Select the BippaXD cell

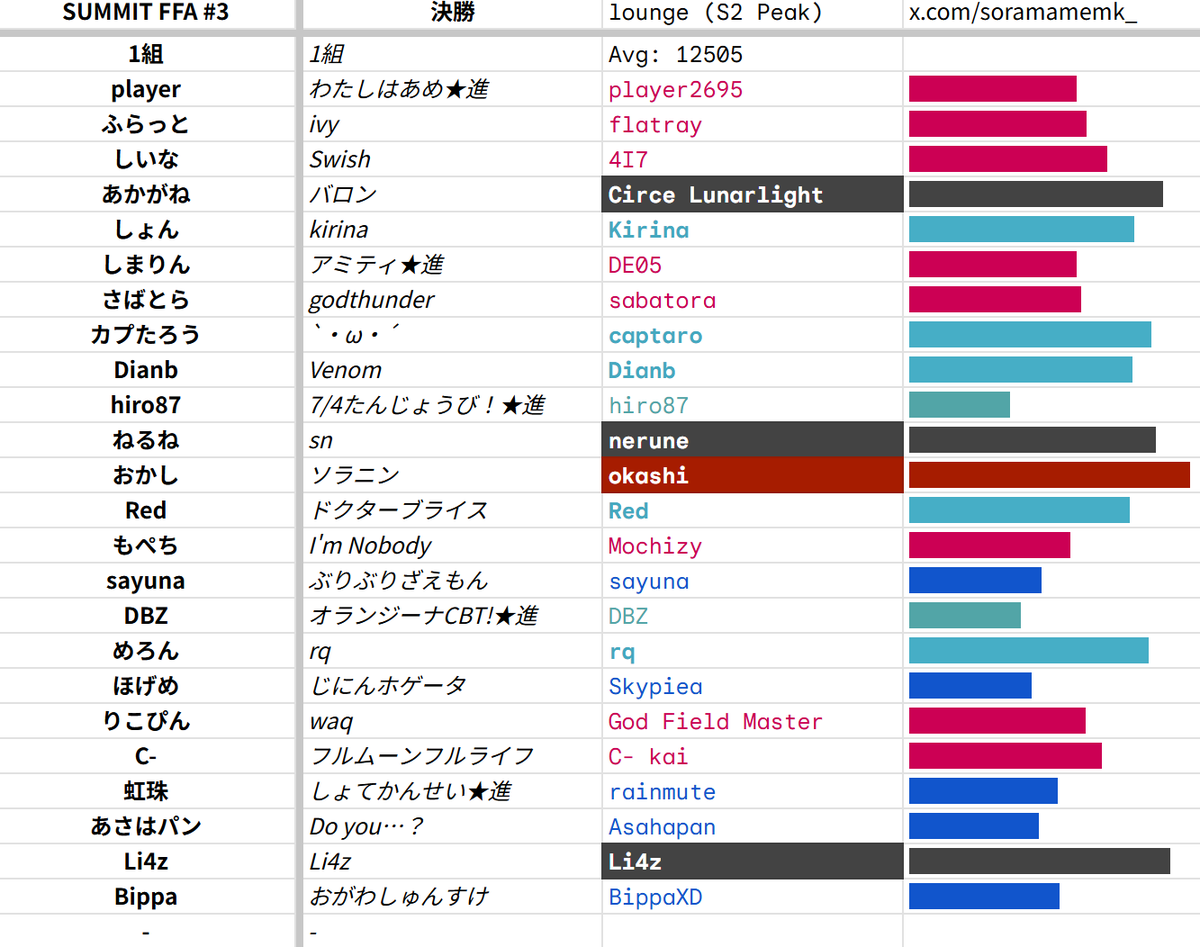click(x=752, y=896)
